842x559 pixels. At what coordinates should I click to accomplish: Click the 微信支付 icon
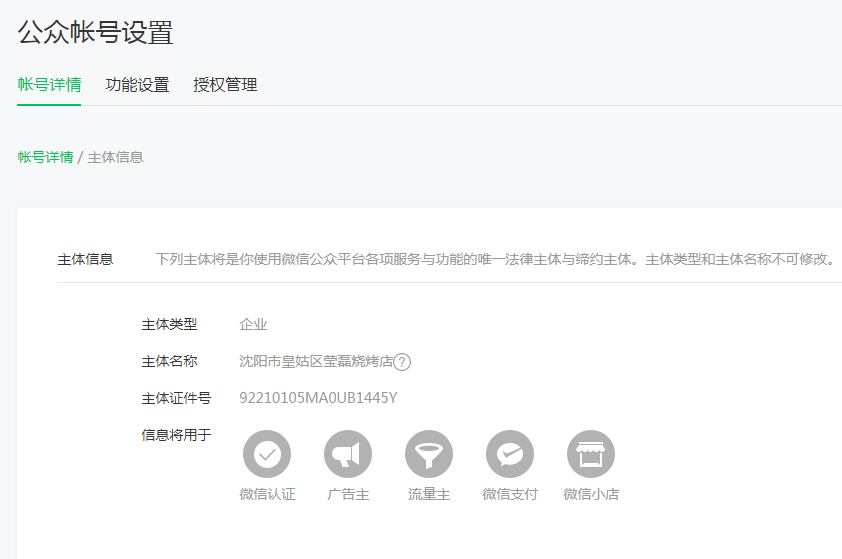(x=510, y=454)
